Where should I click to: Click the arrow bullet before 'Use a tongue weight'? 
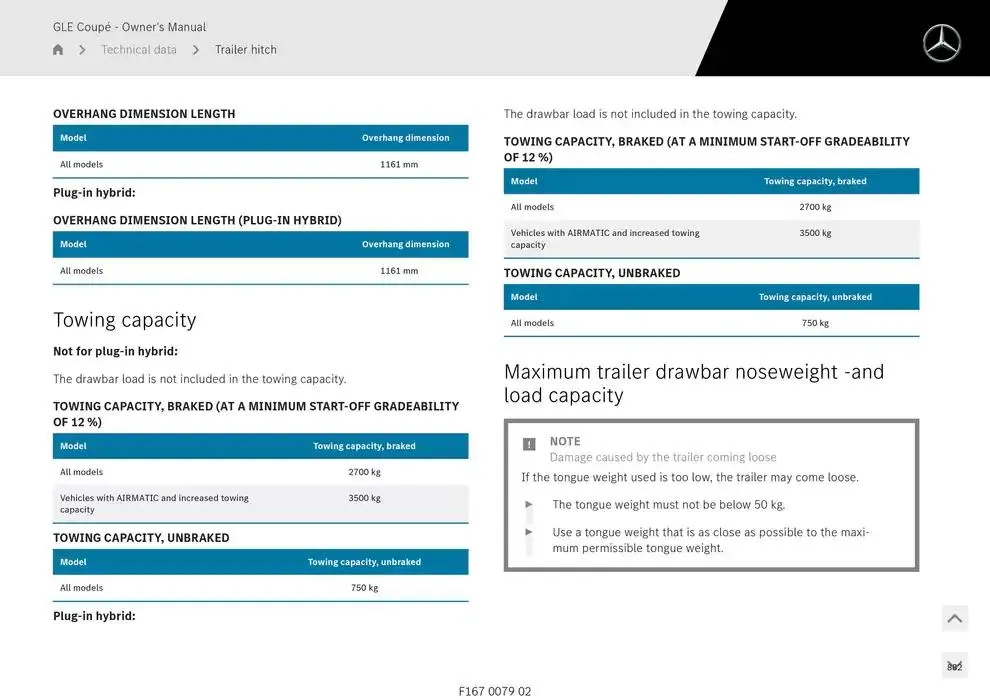[529, 533]
